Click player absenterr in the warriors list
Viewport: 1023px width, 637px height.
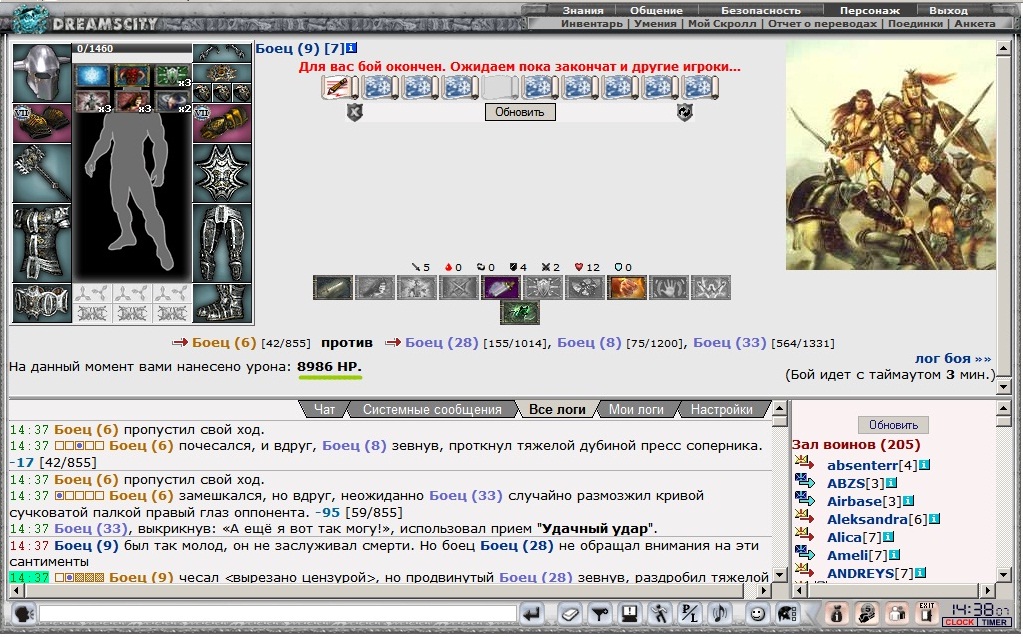(863, 465)
